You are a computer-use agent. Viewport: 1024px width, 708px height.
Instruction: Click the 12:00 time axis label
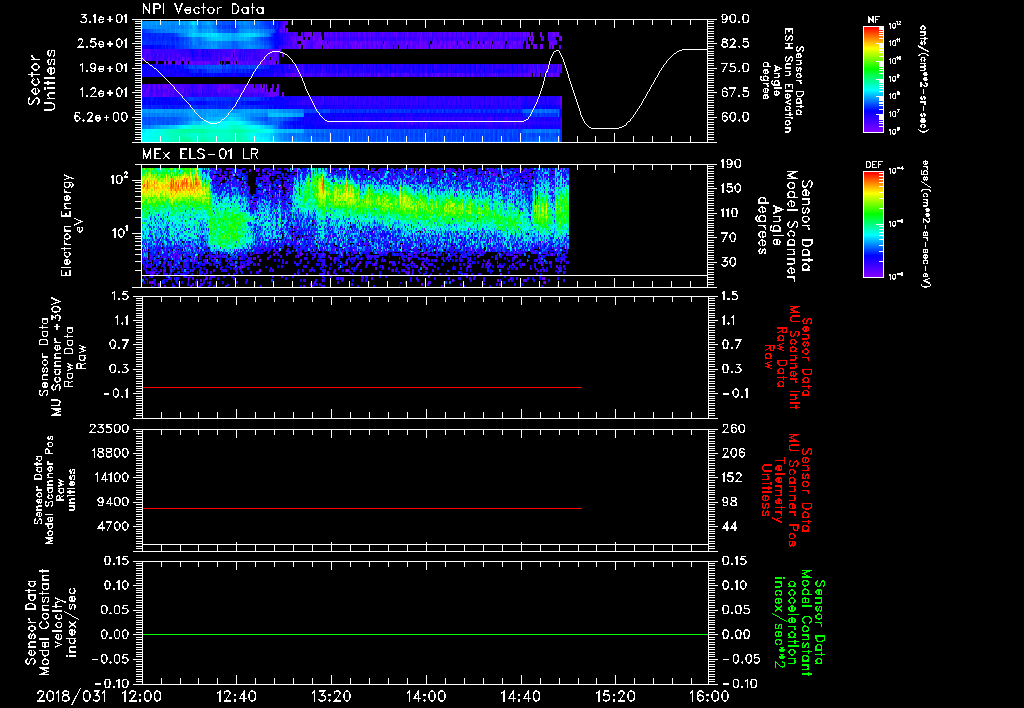[x=142, y=696]
